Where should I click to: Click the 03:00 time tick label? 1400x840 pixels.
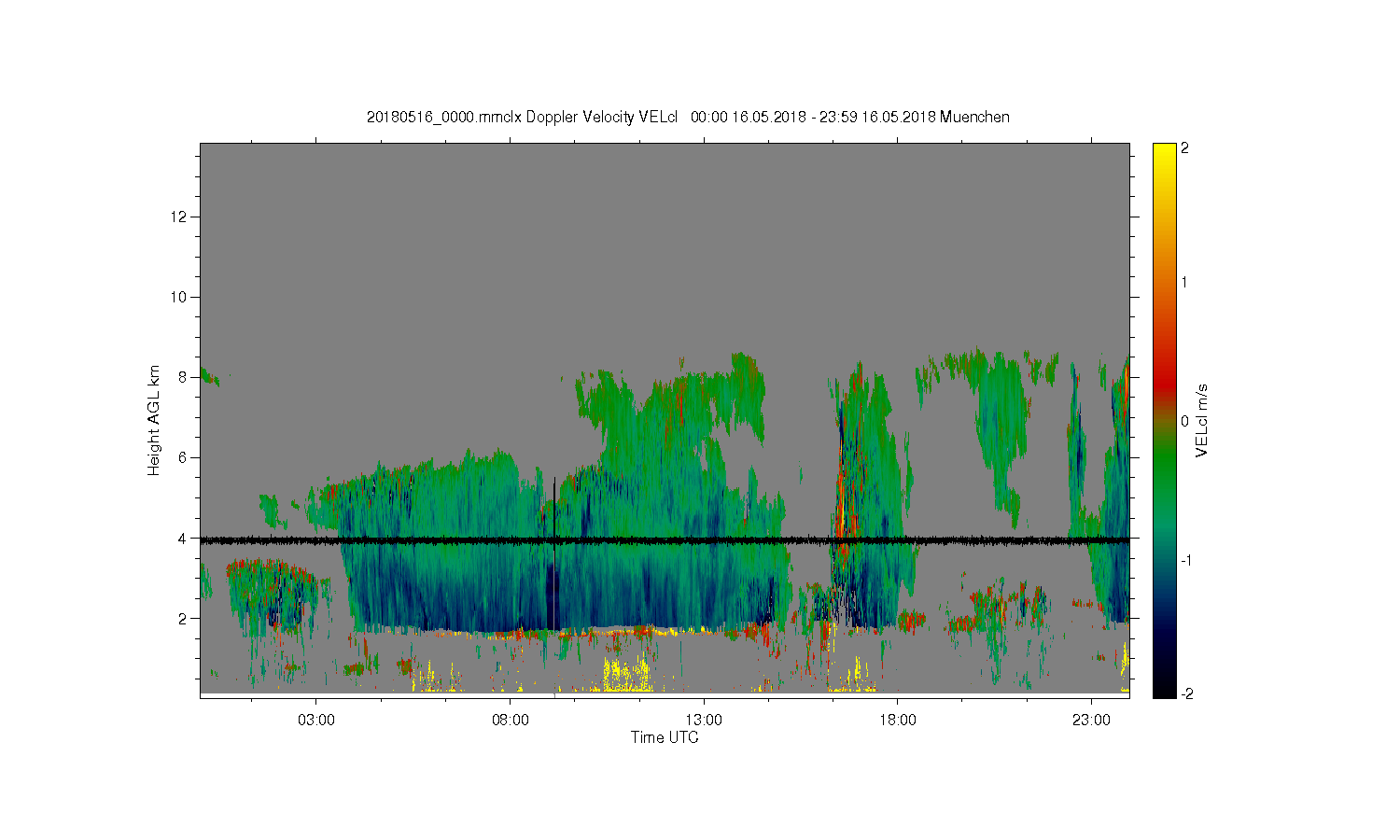click(316, 721)
